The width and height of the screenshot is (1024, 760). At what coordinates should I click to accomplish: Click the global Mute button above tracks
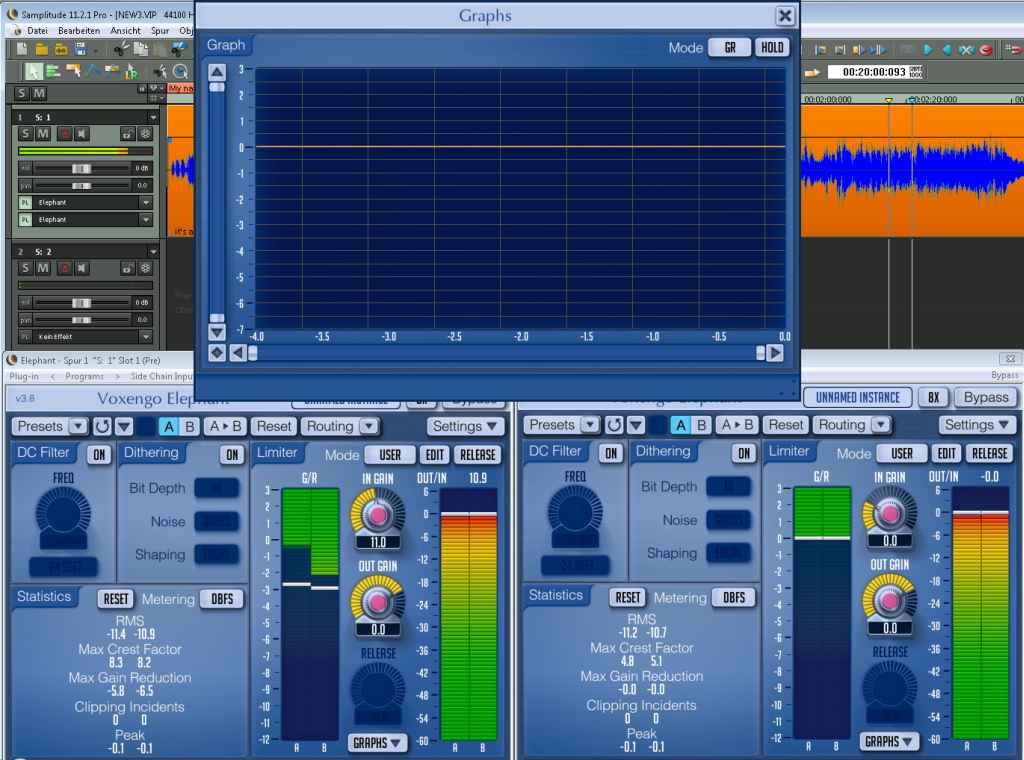pyautogui.click(x=39, y=93)
